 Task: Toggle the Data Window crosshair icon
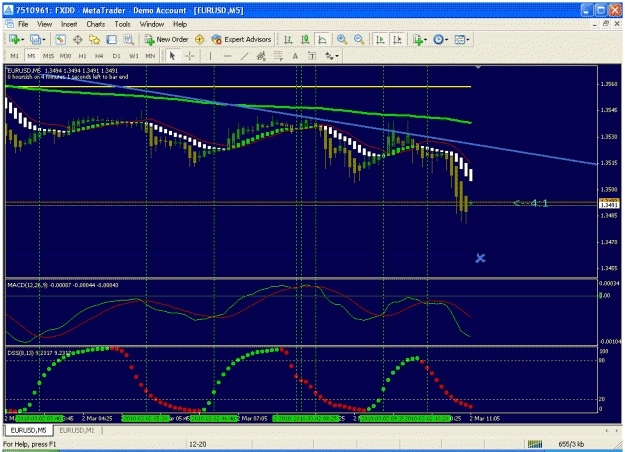pyautogui.click(x=77, y=39)
